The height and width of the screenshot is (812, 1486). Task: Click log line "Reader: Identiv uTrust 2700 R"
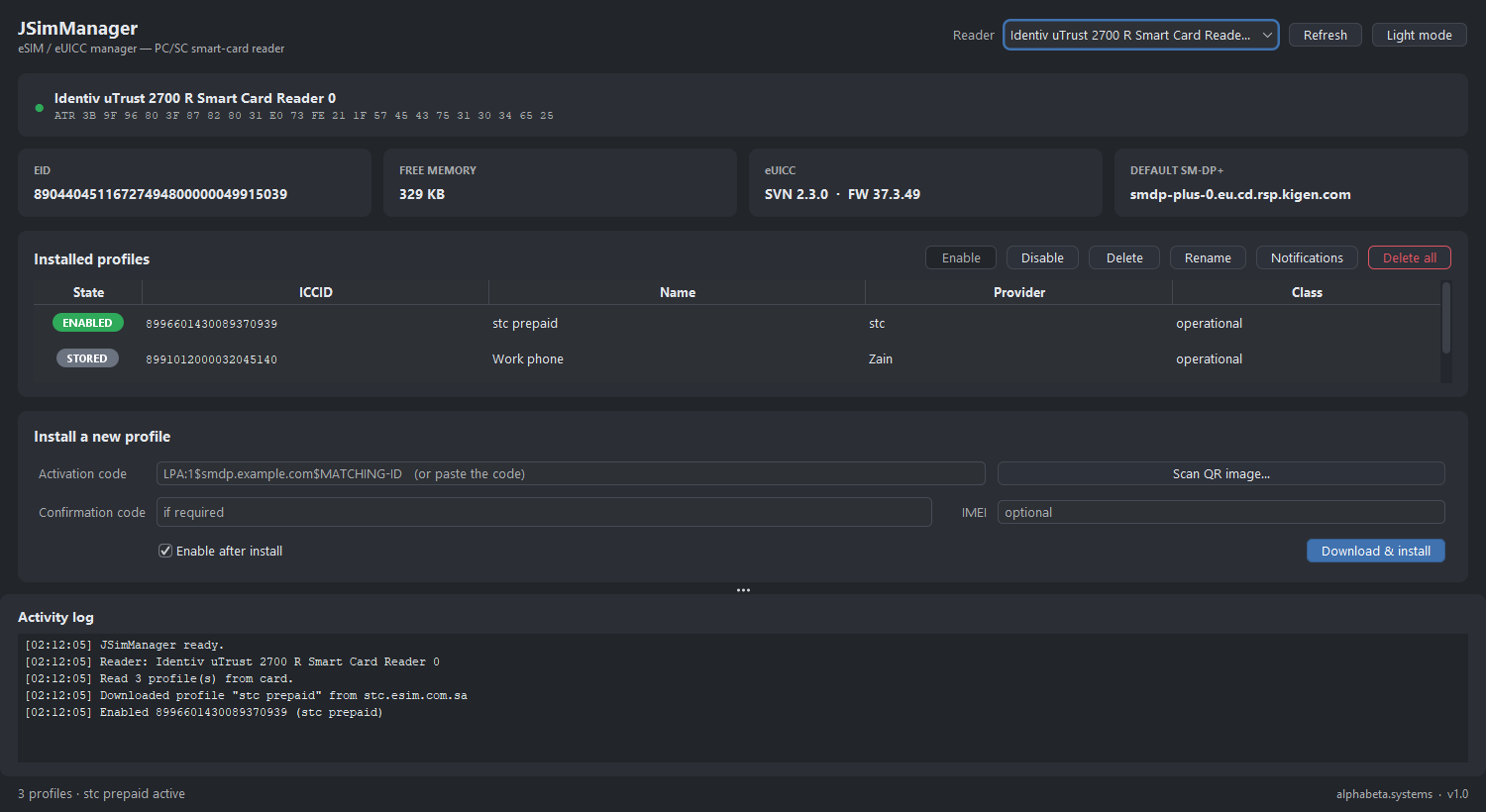point(232,661)
